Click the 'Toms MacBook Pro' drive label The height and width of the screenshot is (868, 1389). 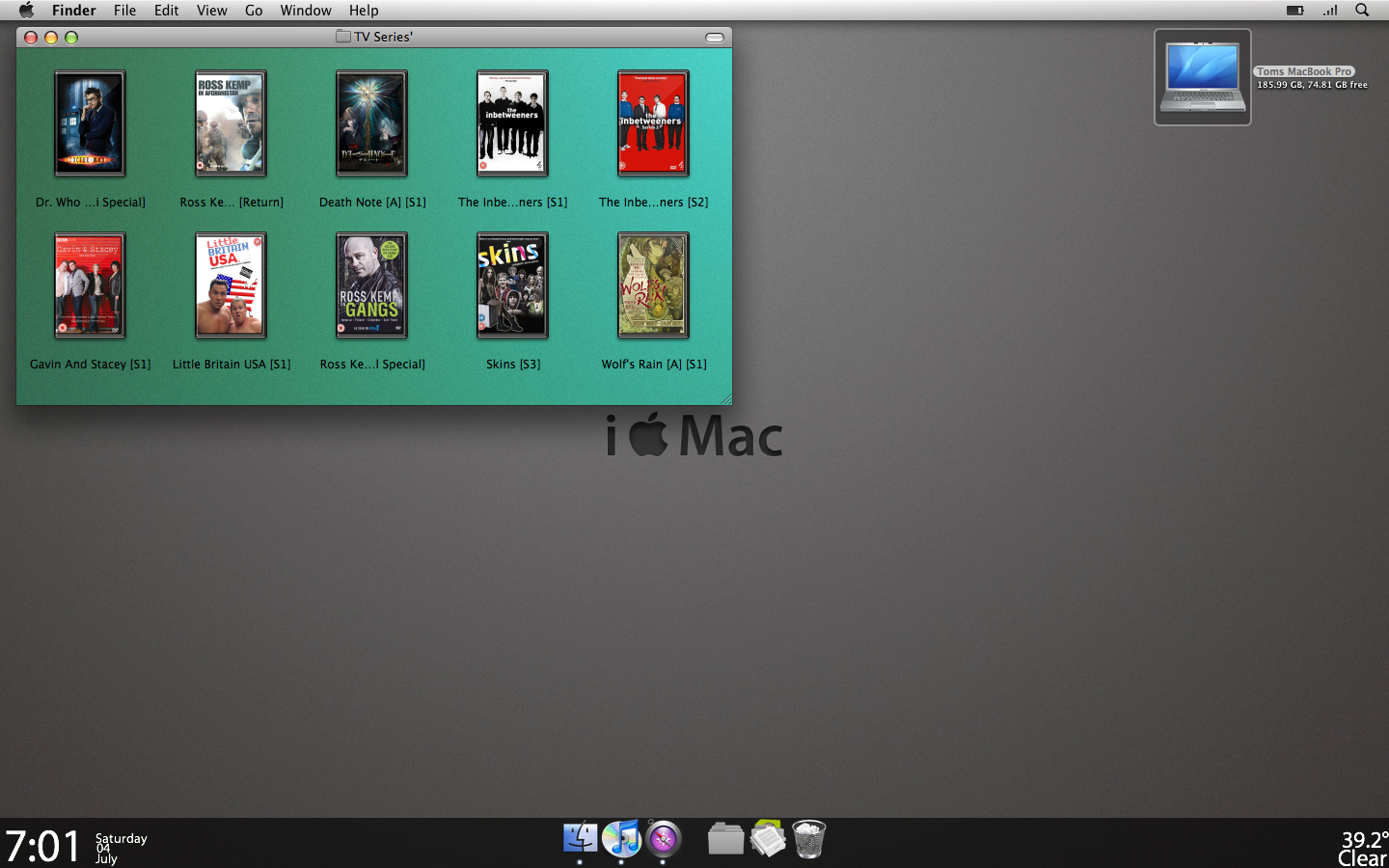[1304, 71]
